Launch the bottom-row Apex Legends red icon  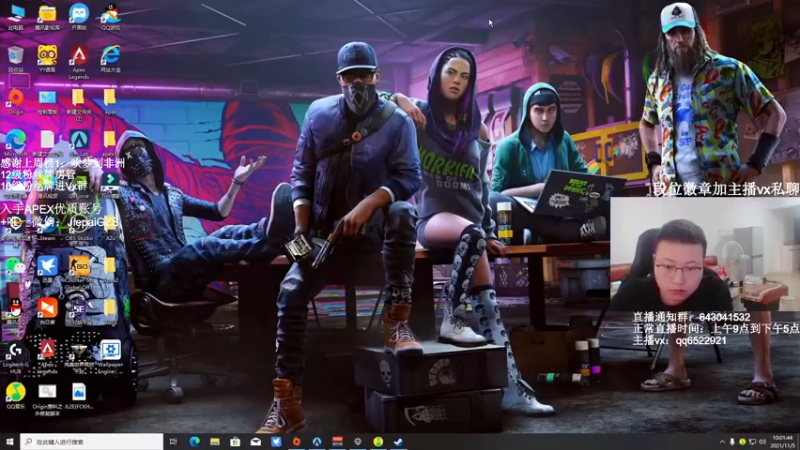pyautogui.click(x=47, y=356)
